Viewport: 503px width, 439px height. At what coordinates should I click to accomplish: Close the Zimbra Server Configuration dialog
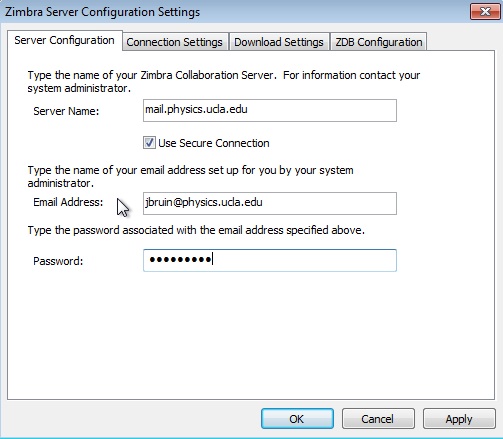pyautogui.click(x=485, y=12)
